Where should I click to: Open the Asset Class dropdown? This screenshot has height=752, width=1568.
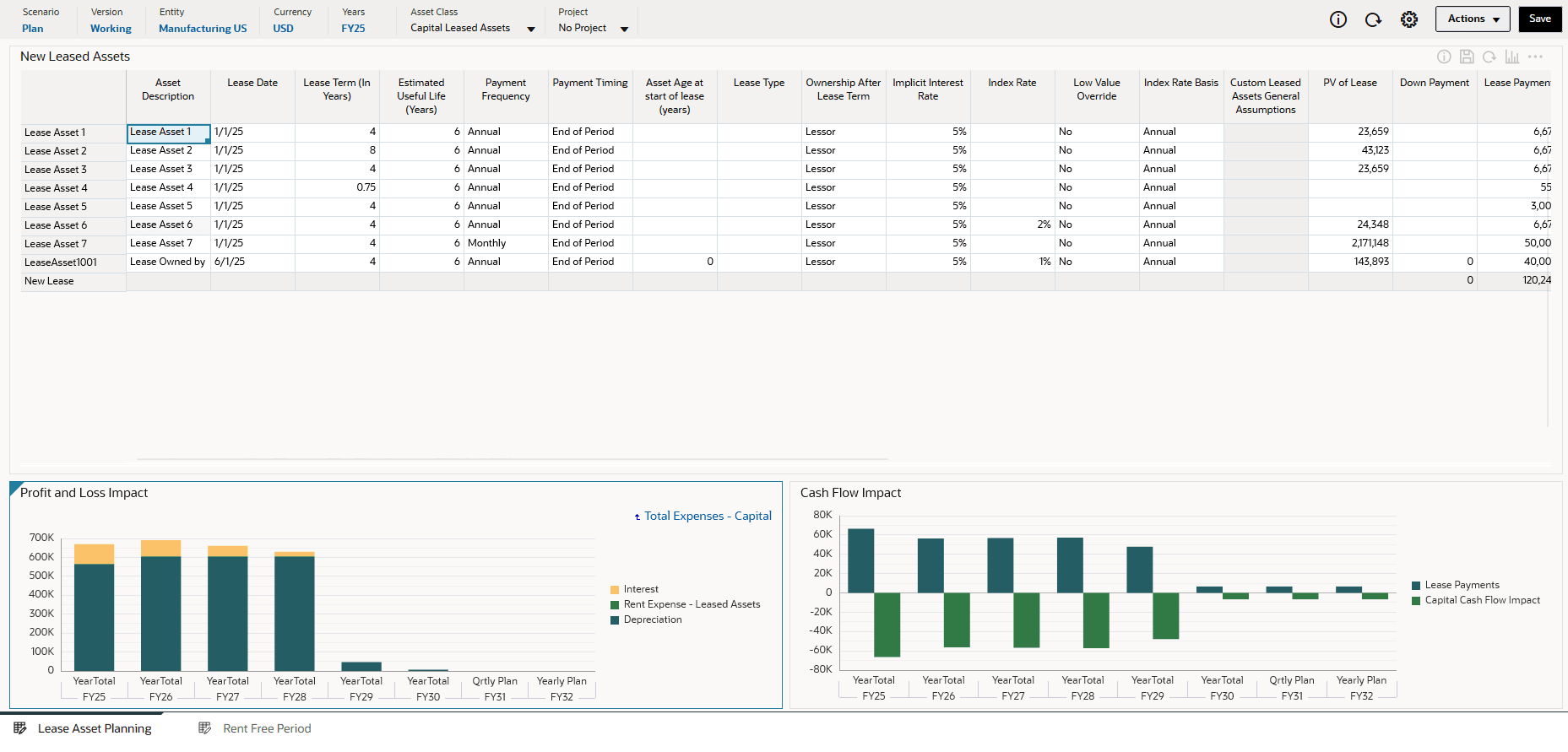530,29
